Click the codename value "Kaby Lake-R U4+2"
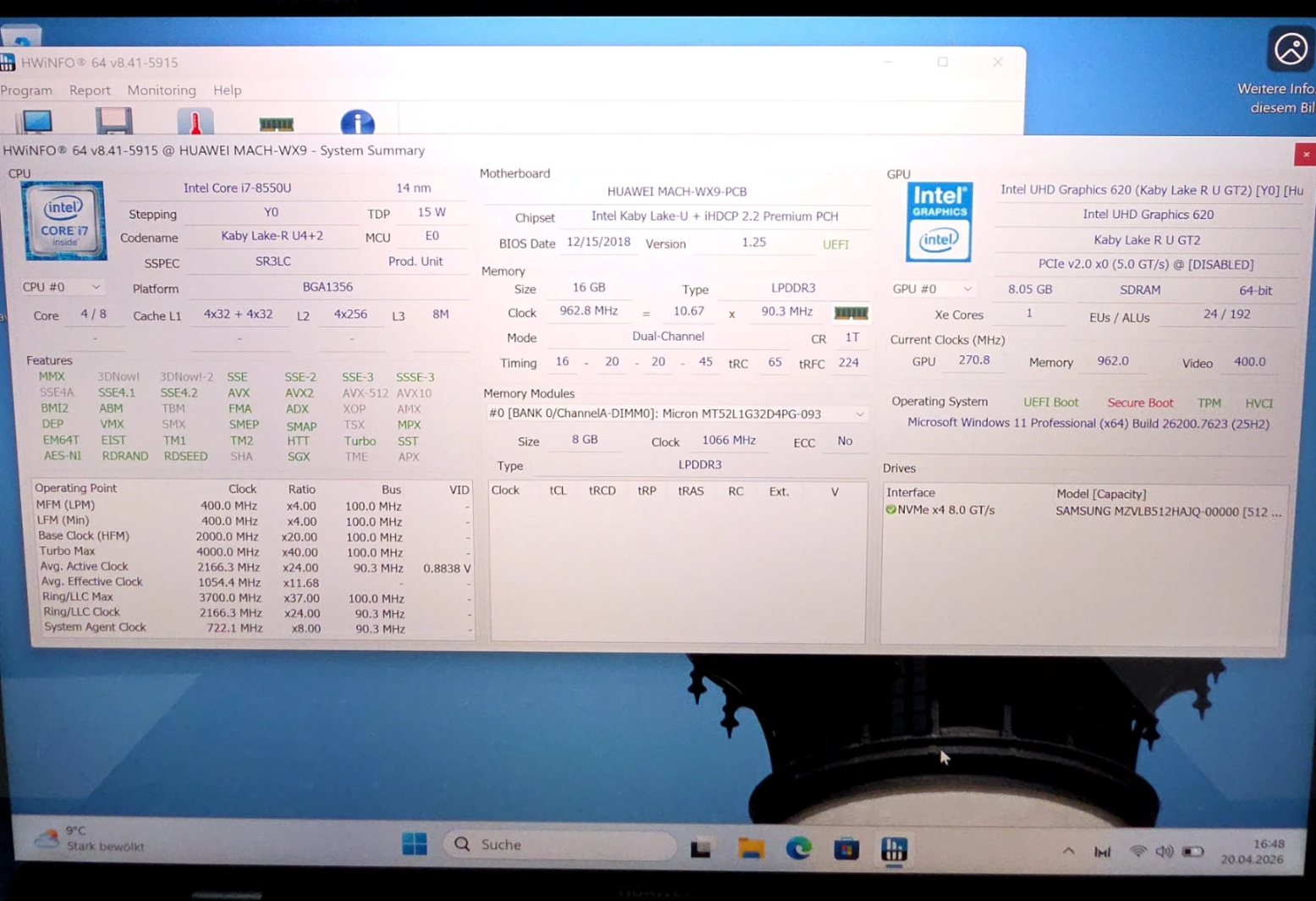Viewport: 1316px width, 901px height. point(272,236)
